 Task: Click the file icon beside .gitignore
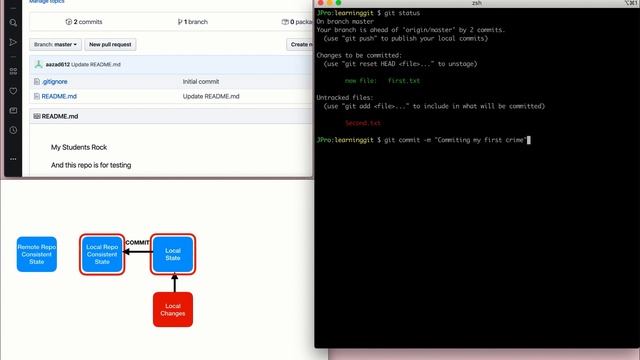pos(37,82)
